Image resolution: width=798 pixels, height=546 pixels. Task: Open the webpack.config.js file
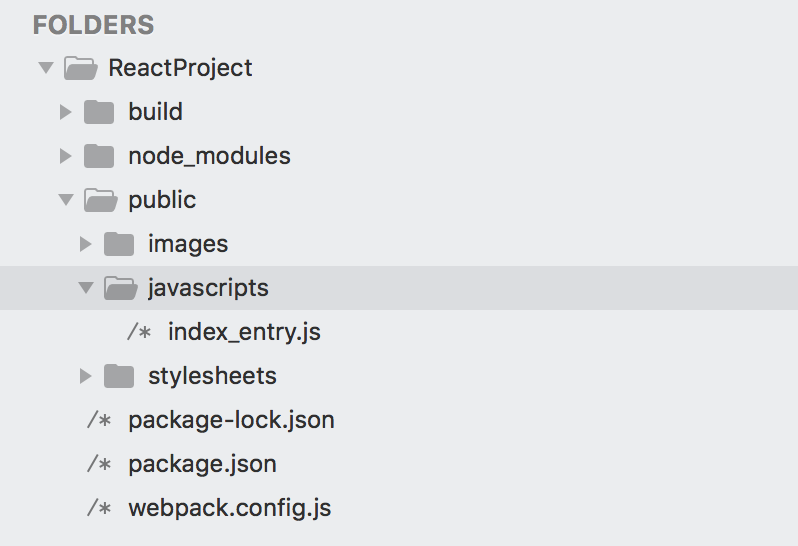(230, 508)
